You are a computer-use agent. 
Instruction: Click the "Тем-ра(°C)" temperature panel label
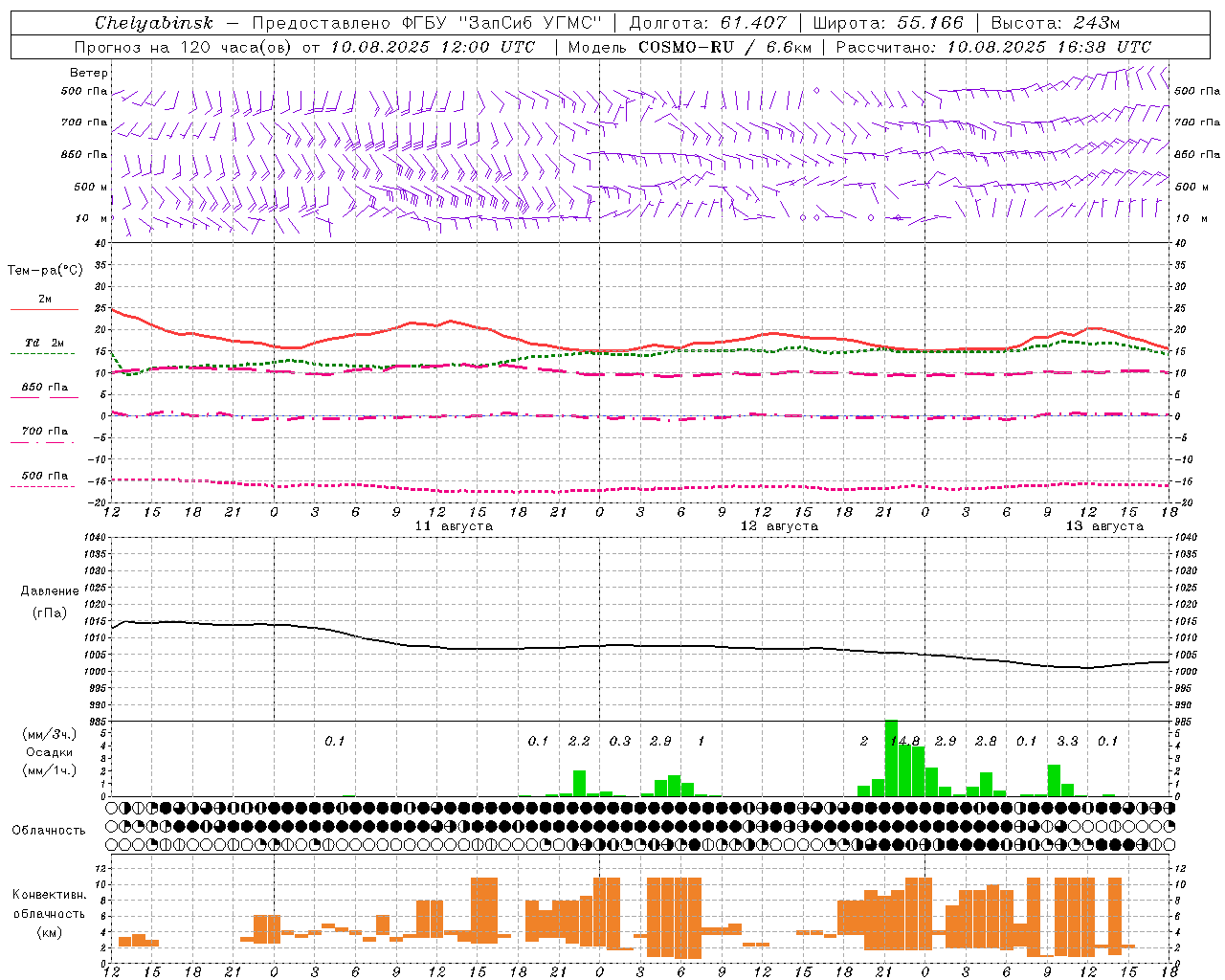click(45, 271)
